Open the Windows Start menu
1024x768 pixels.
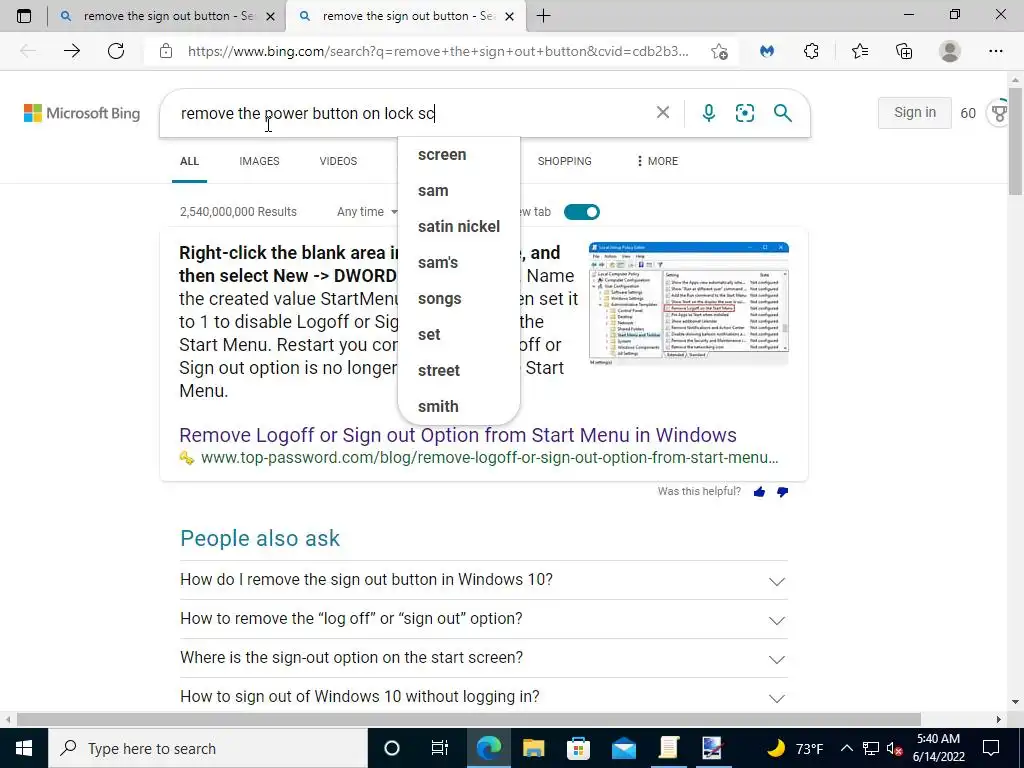click(24, 748)
